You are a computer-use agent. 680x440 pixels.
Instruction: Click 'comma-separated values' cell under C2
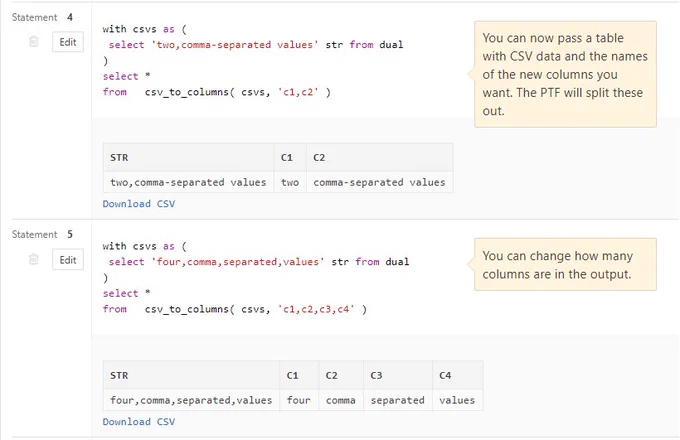coord(379,182)
